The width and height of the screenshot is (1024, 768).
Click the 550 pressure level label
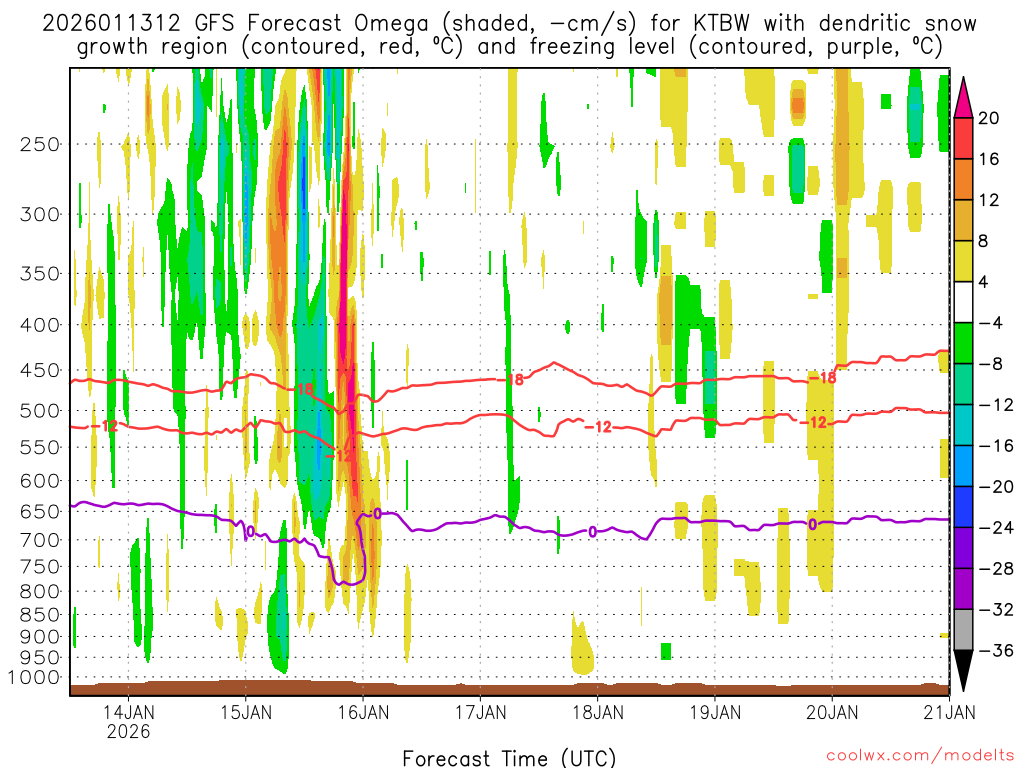(x=40, y=447)
